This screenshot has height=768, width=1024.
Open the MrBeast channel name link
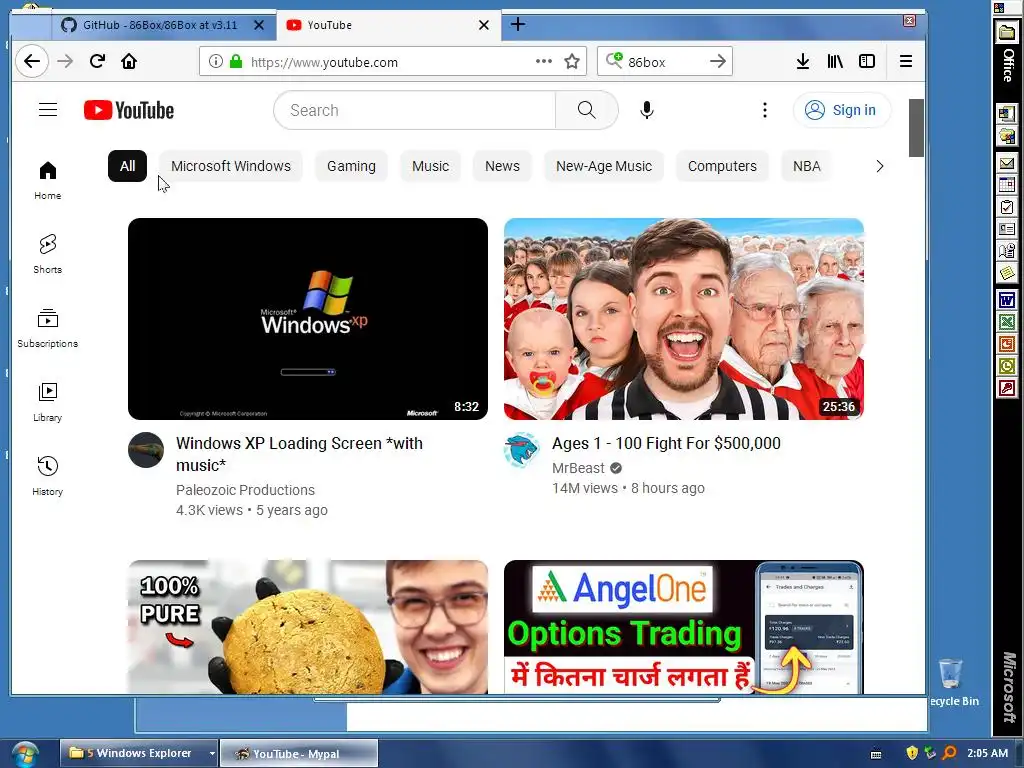[x=578, y=468]
